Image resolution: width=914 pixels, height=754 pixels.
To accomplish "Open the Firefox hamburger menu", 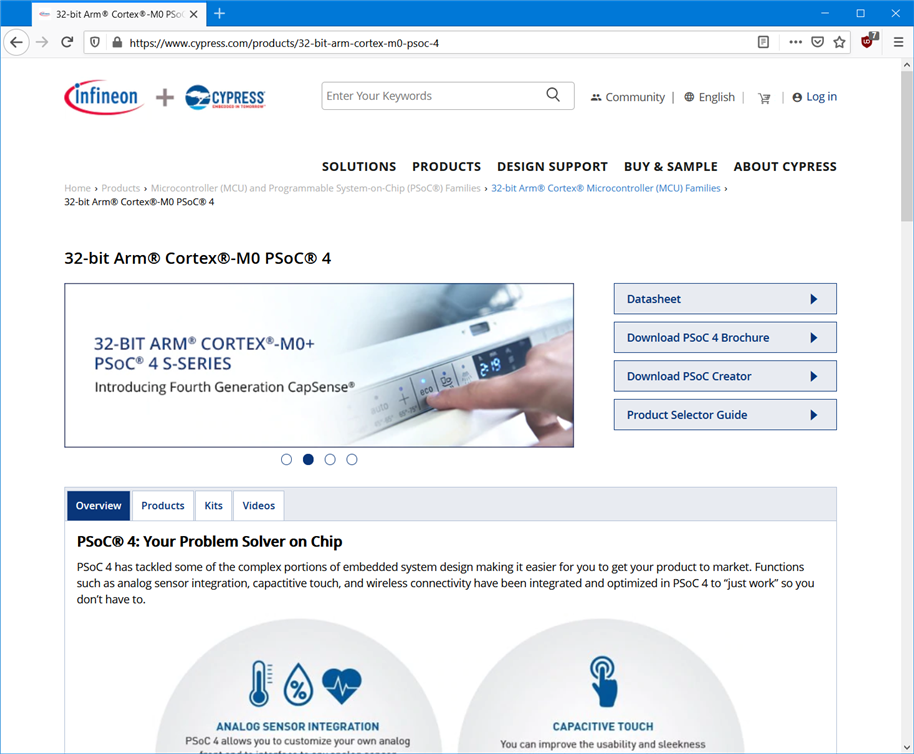I will click(898, 42).
